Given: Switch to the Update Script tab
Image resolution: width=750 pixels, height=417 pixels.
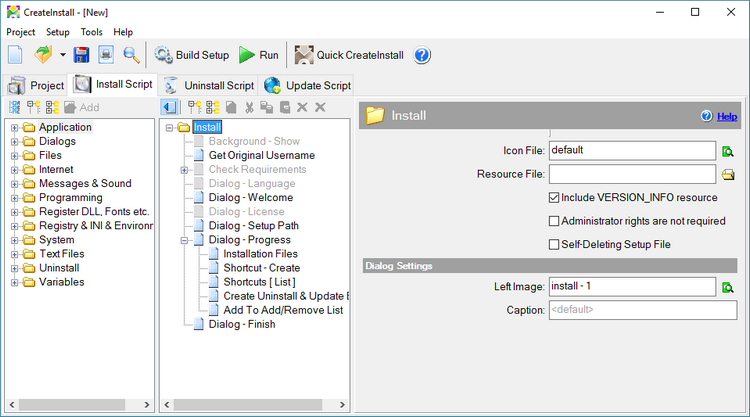Looking at the screenshot, I should (307, 86).
